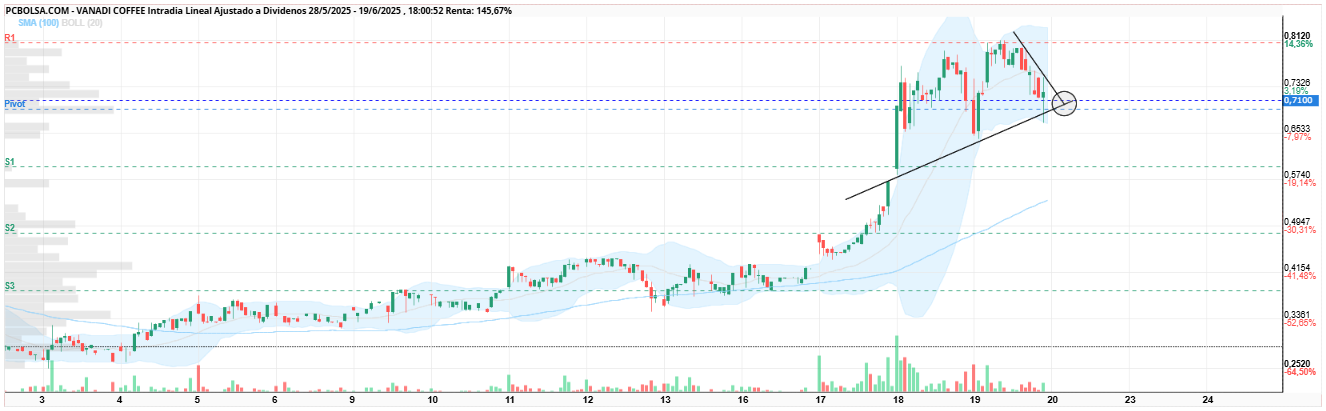Click the R1 resistance level label

(x=9, y=37)
